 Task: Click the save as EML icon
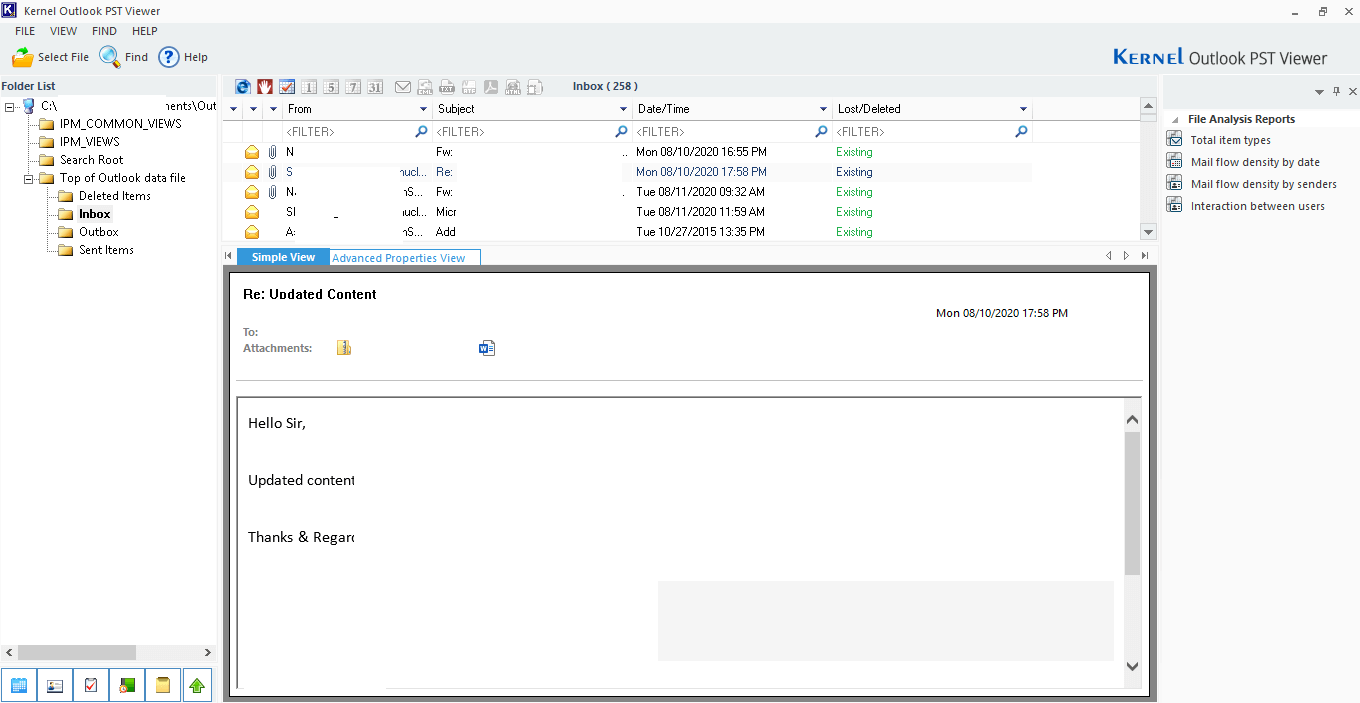click(425, 87)
